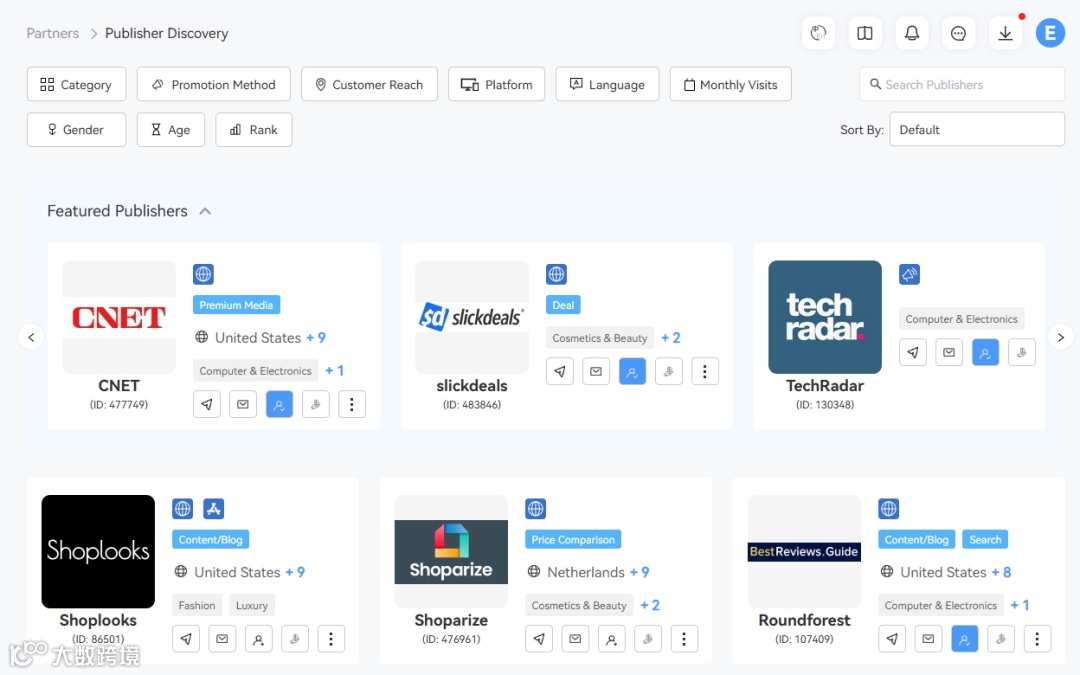Open the Language filter
The image size is (1080, 675).
coord(608,84)
